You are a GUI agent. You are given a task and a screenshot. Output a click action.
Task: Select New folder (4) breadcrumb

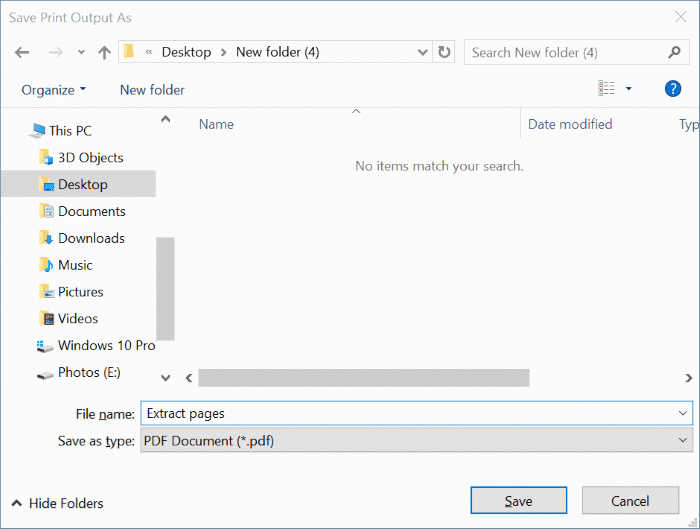[277, 52]
